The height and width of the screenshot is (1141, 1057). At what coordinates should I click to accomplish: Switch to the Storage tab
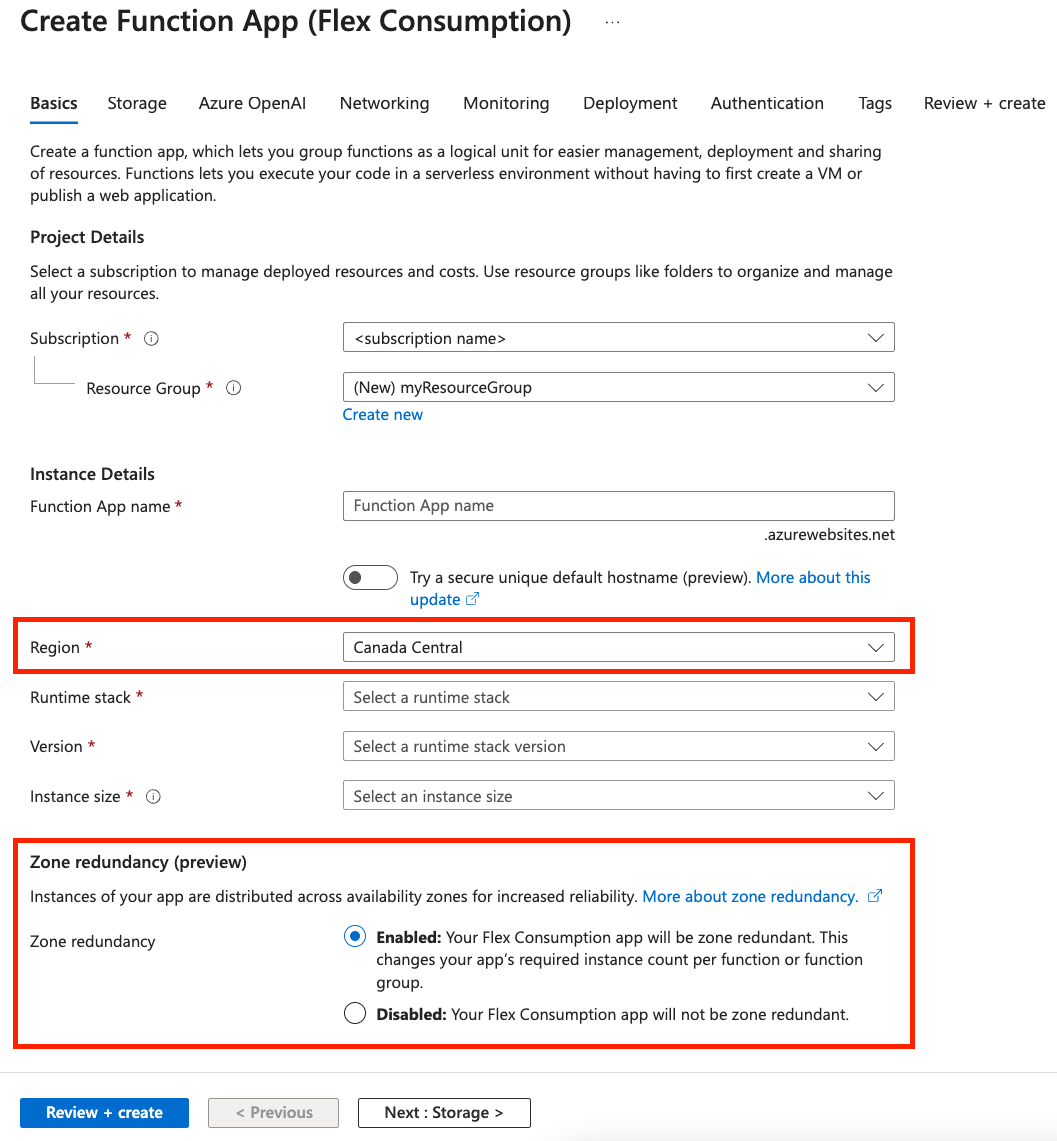click(137, 103)
